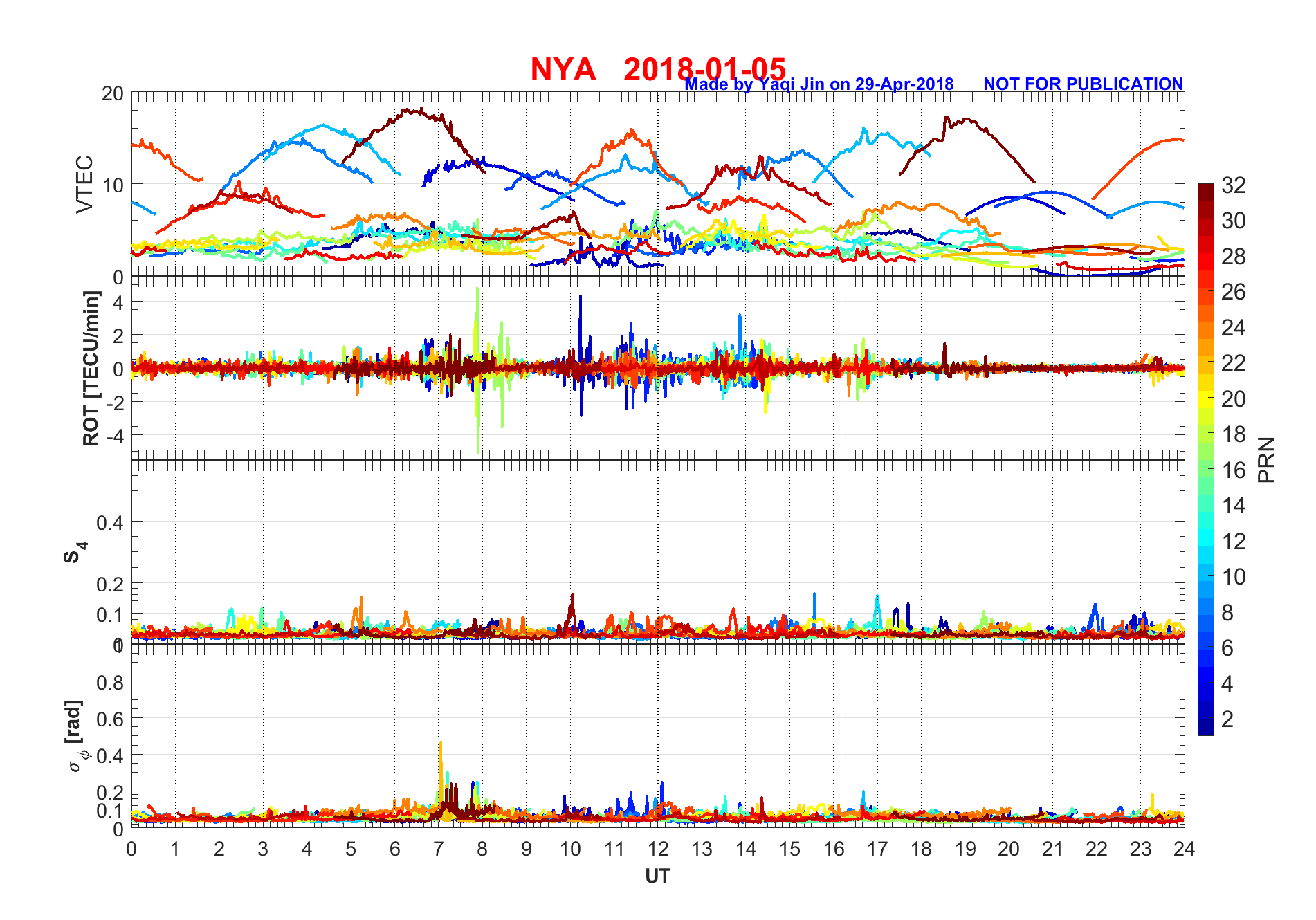Click UT axis tick label 5
Screen dimensions: 1316x920
[x=351, y=849]
